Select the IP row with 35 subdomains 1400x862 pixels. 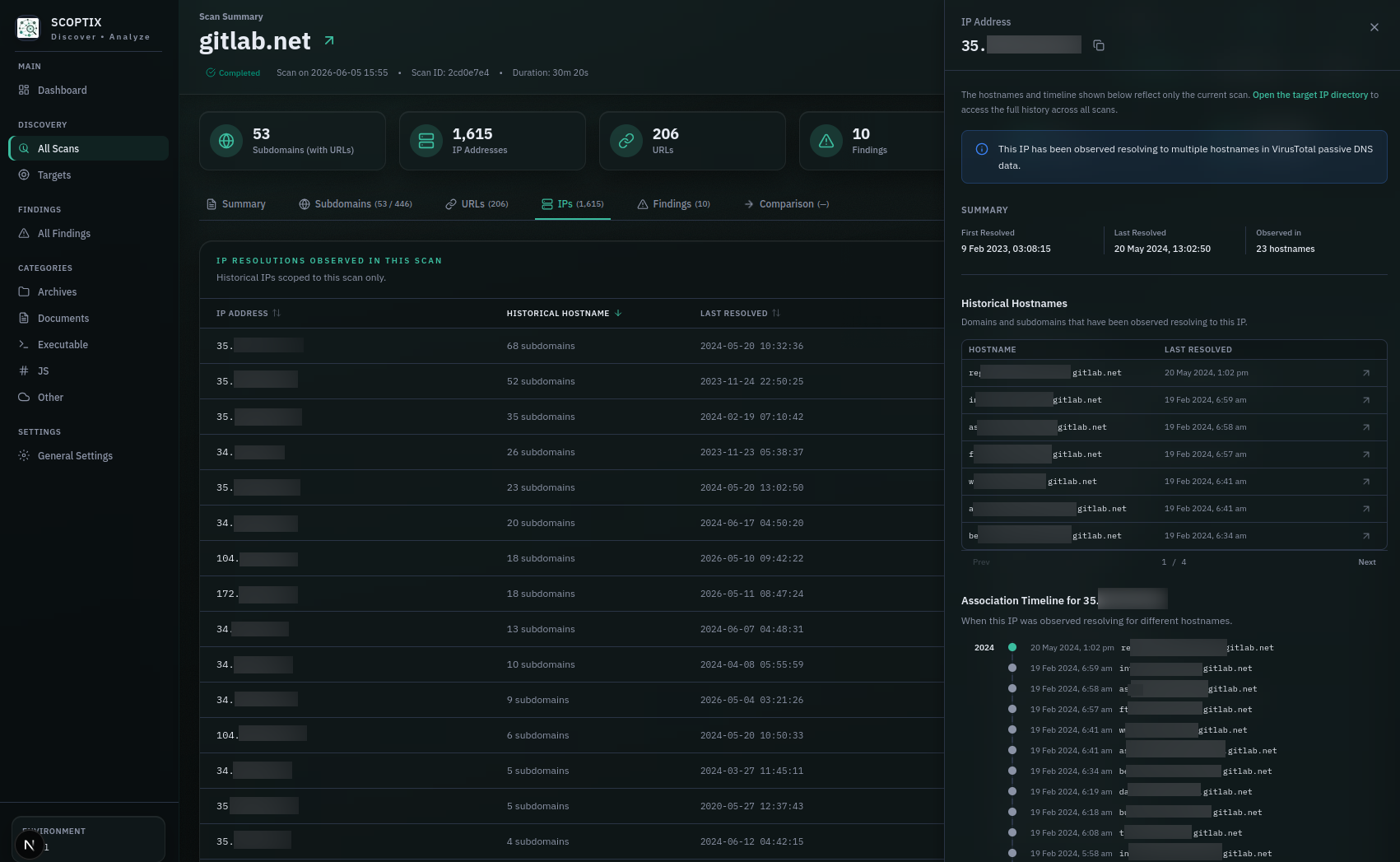tap(571, 417)
